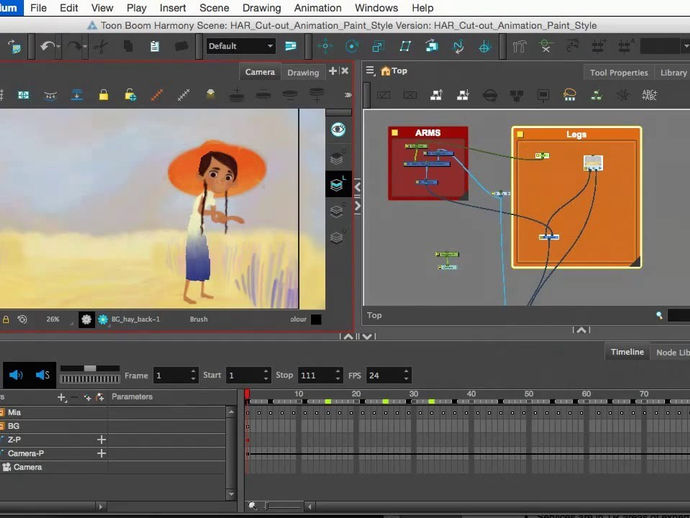The height and width of the screenshot is (518, 690).
Task: Select the Rotate tool icon
Action: click(352, 46)
